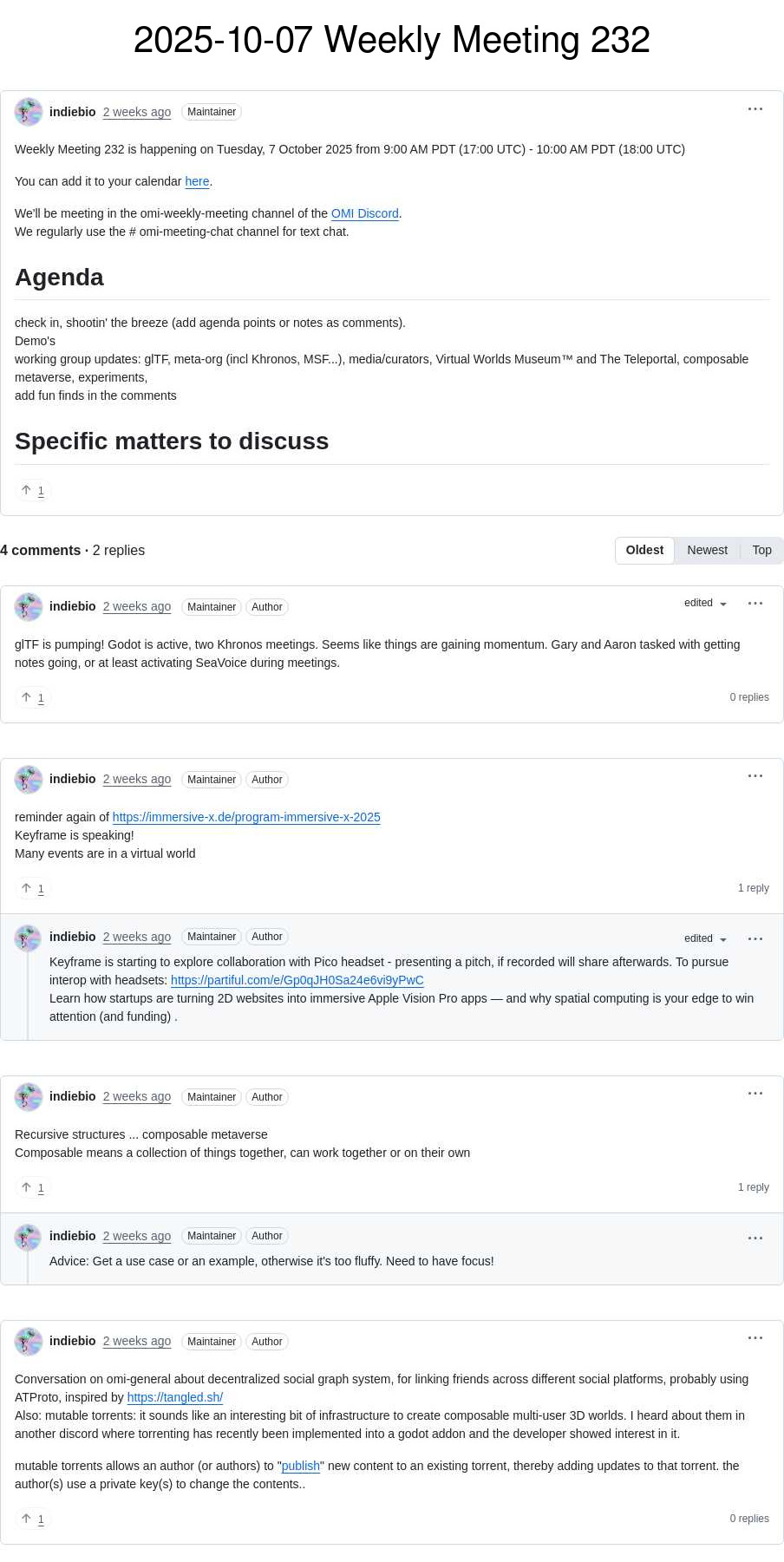Click the 'here' calendar link

(197, 181)
